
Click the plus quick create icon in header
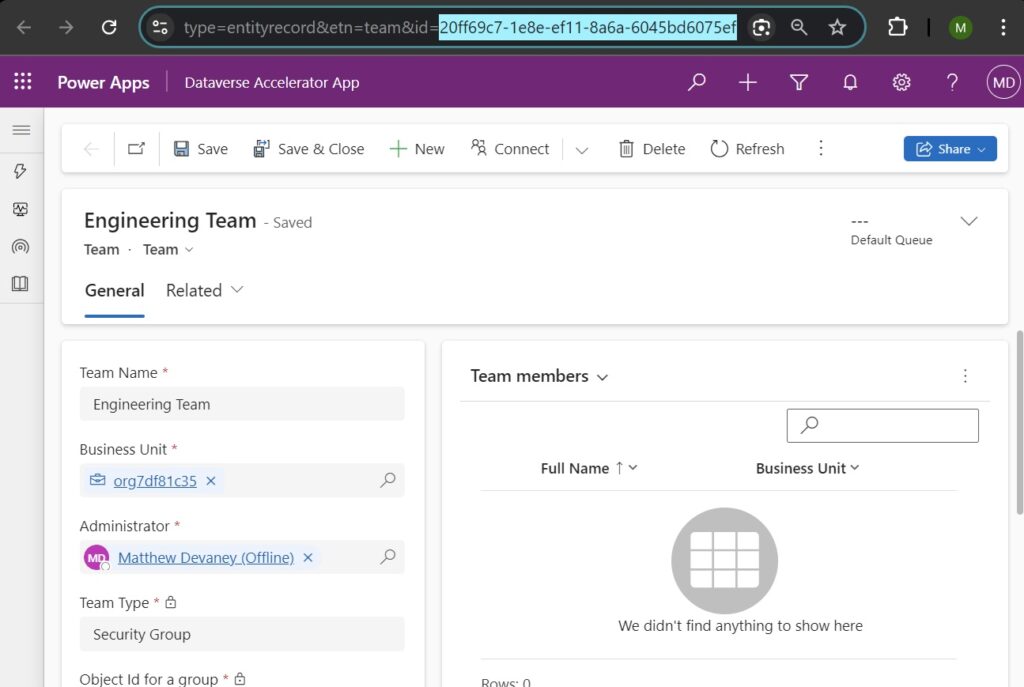[748, 82]
